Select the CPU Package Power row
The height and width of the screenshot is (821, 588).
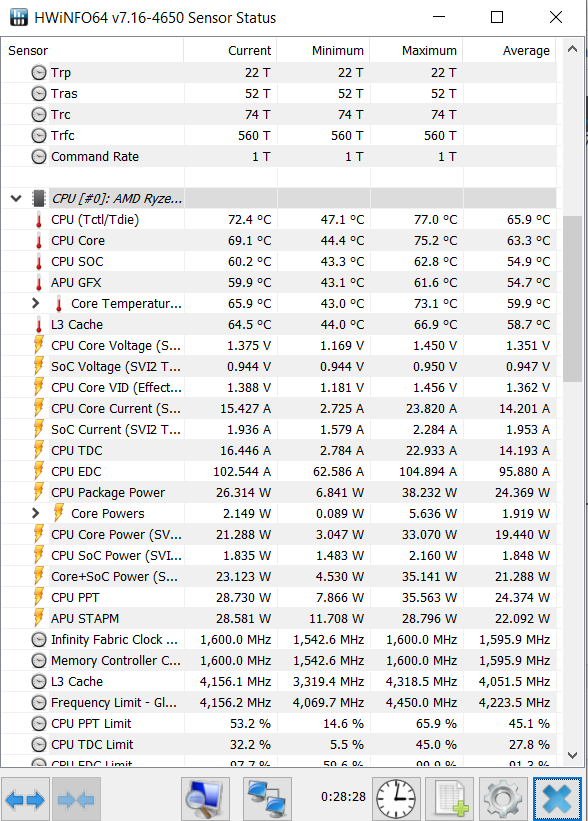coord(279,492)
